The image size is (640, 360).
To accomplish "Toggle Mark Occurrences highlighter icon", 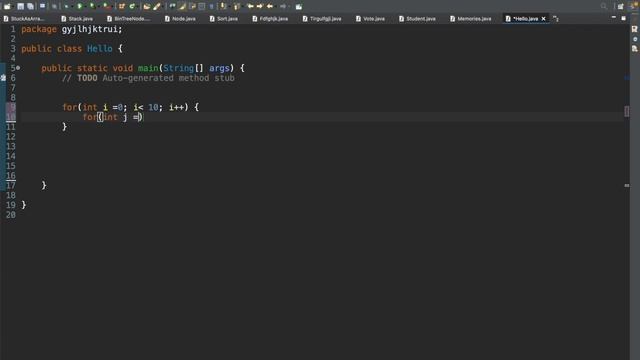I will (x=183, y=6).
